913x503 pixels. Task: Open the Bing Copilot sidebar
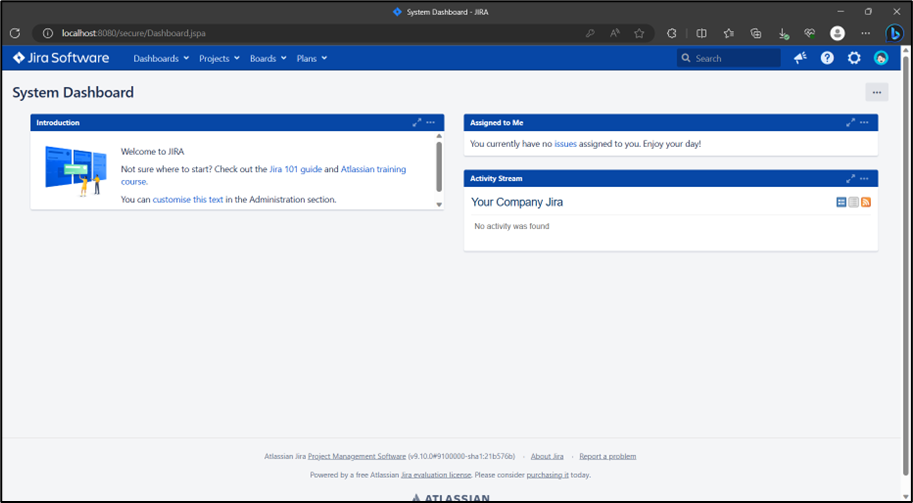[894, 33]
